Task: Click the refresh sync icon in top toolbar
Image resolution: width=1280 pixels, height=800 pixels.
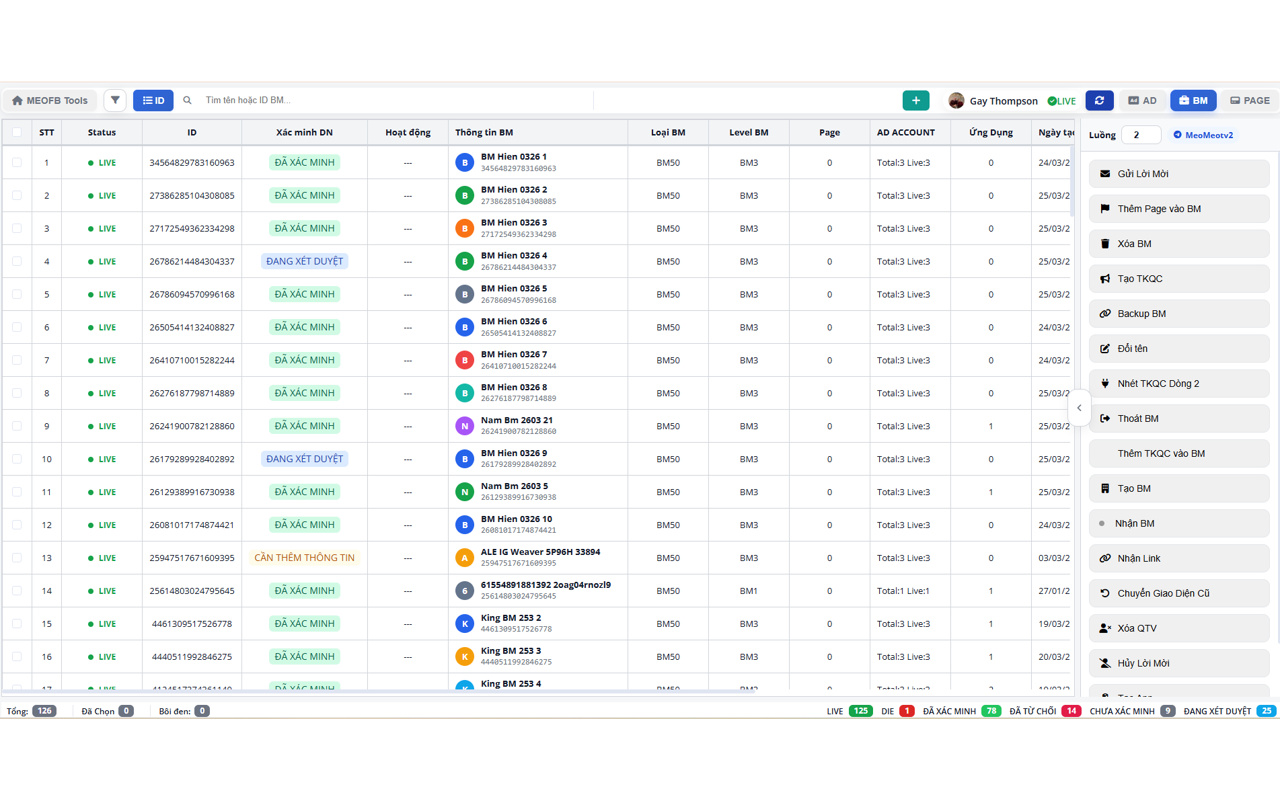Action: [1099, 100]
